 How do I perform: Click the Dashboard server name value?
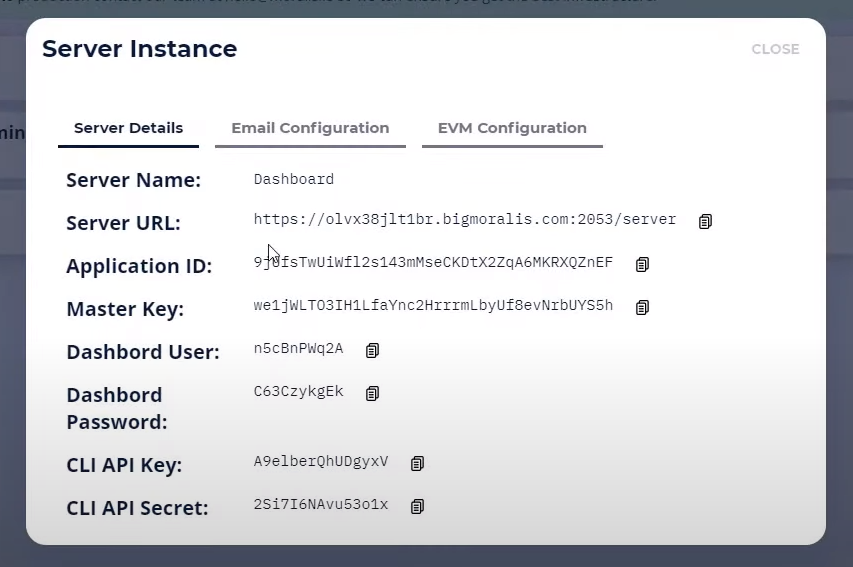pyautogui.click(x=294, y=179)
